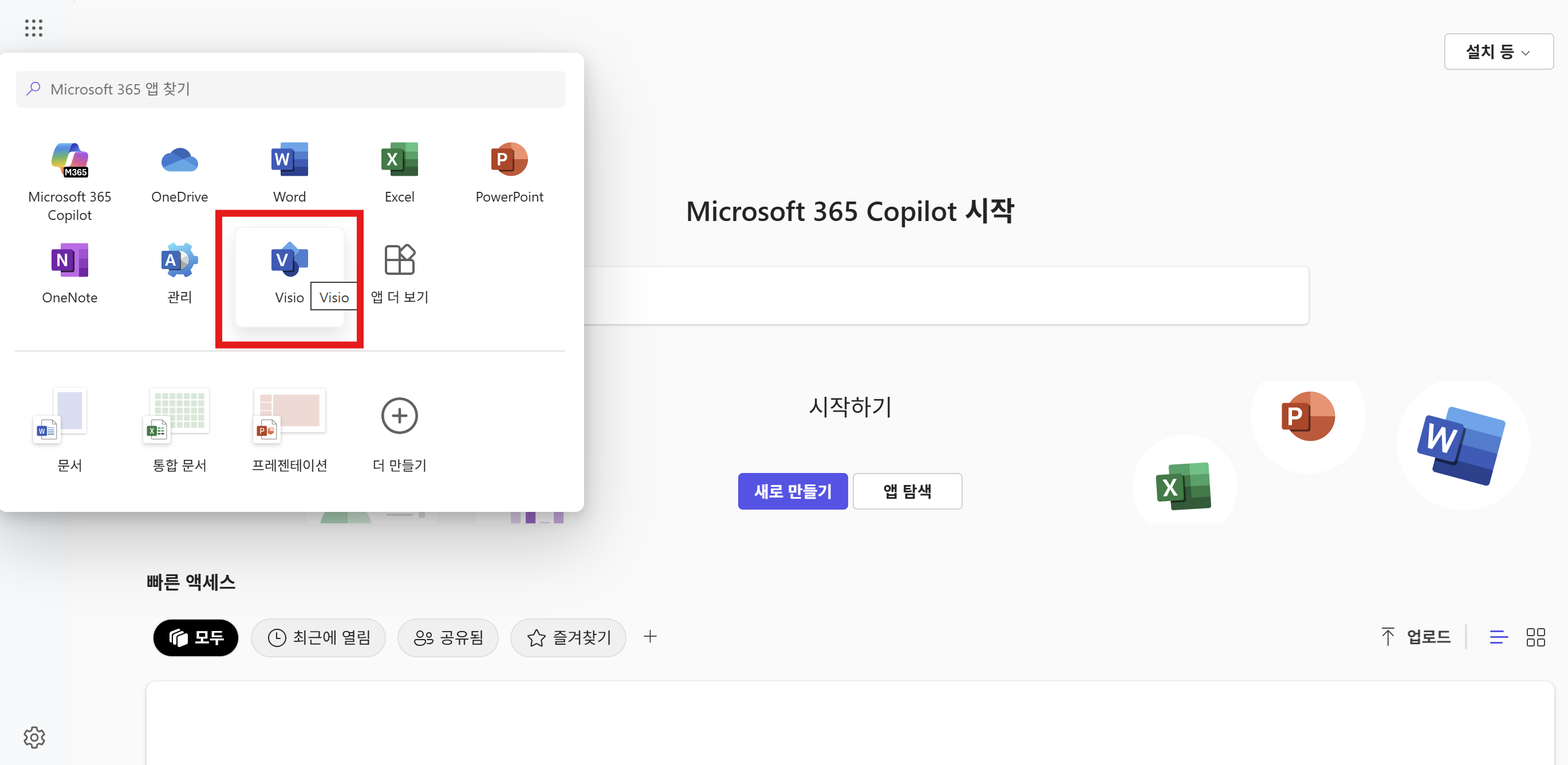This screenshot has height=765, width=1568.
Task: Click 더 만들기 plus icon
Action: click(399, 416)
